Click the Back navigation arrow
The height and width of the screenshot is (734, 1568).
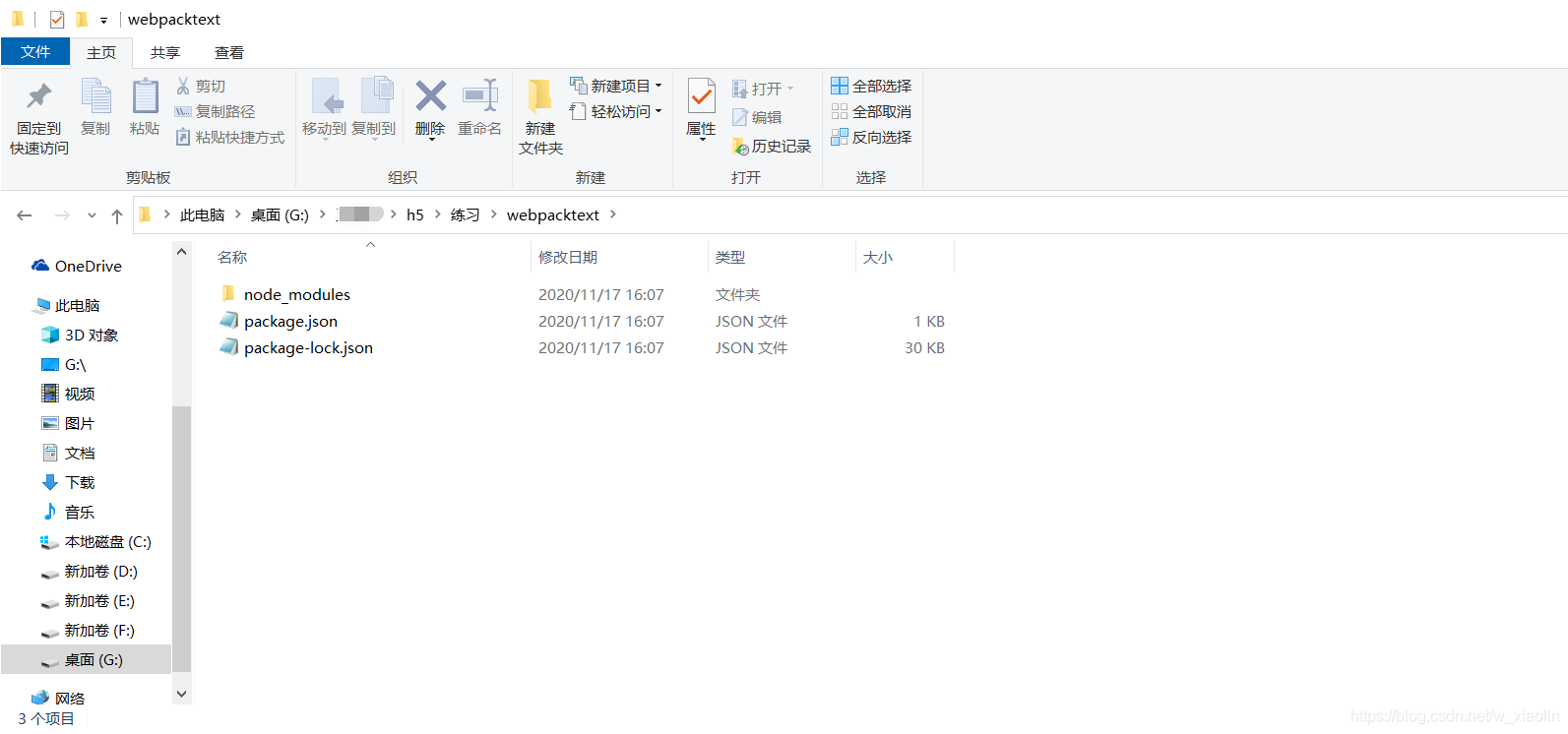pyautogui.click(x=25, y=215)
